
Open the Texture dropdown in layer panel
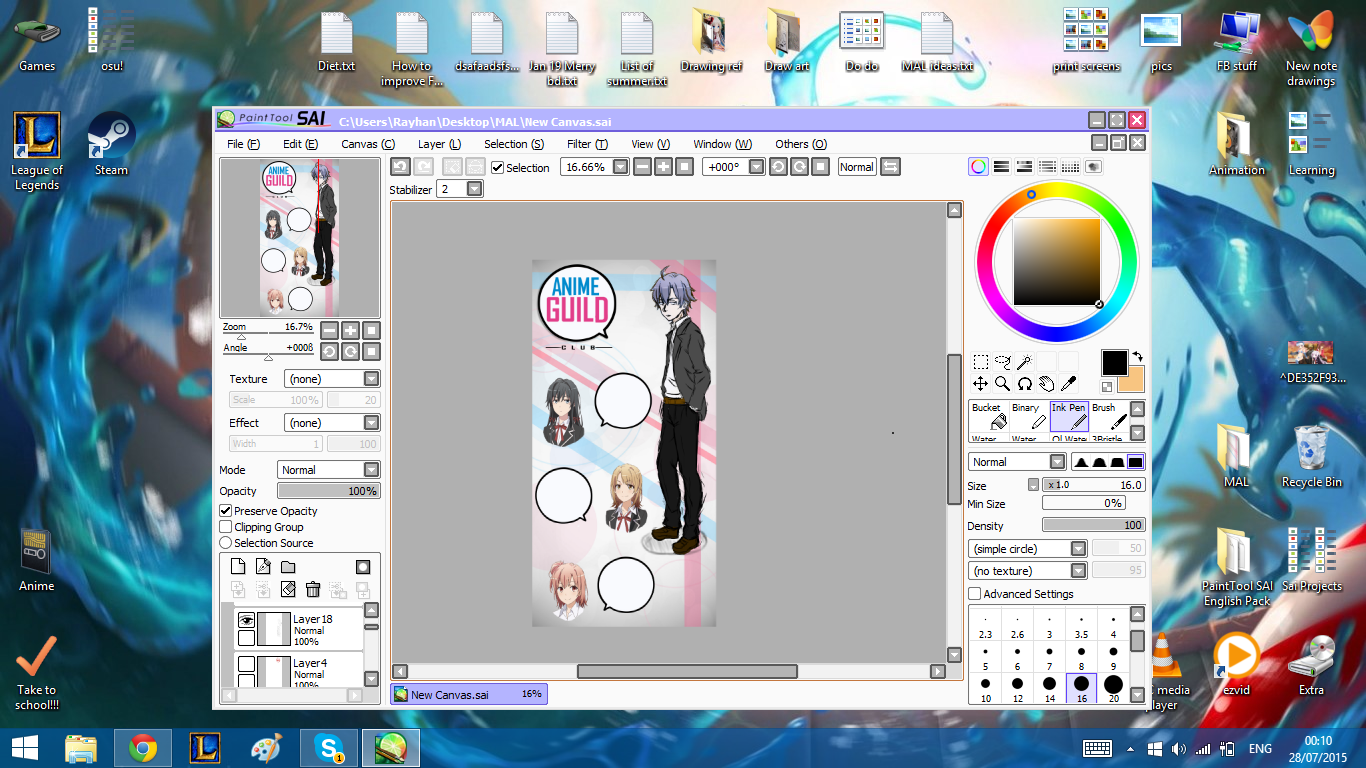point(371,379)
